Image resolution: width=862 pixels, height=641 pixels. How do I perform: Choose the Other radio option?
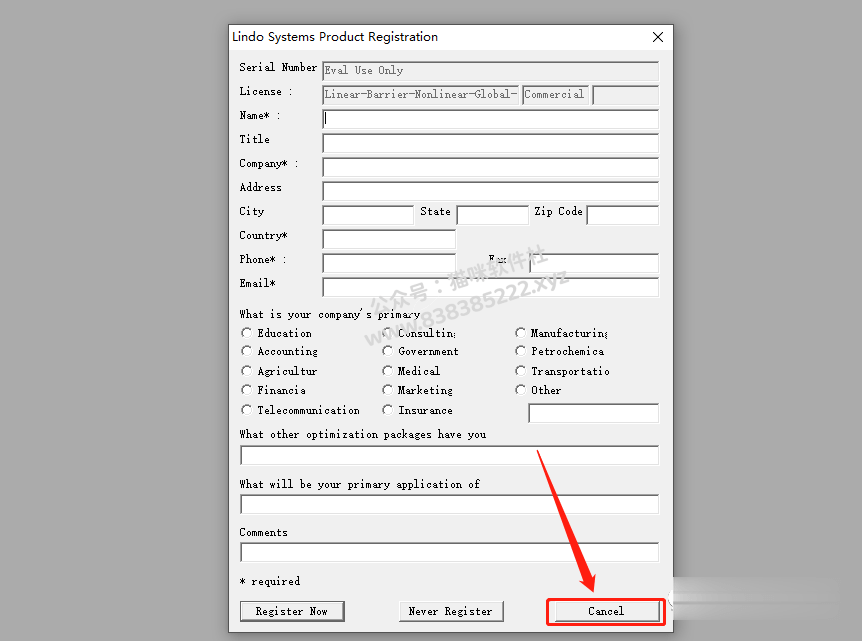pos(520,390)
